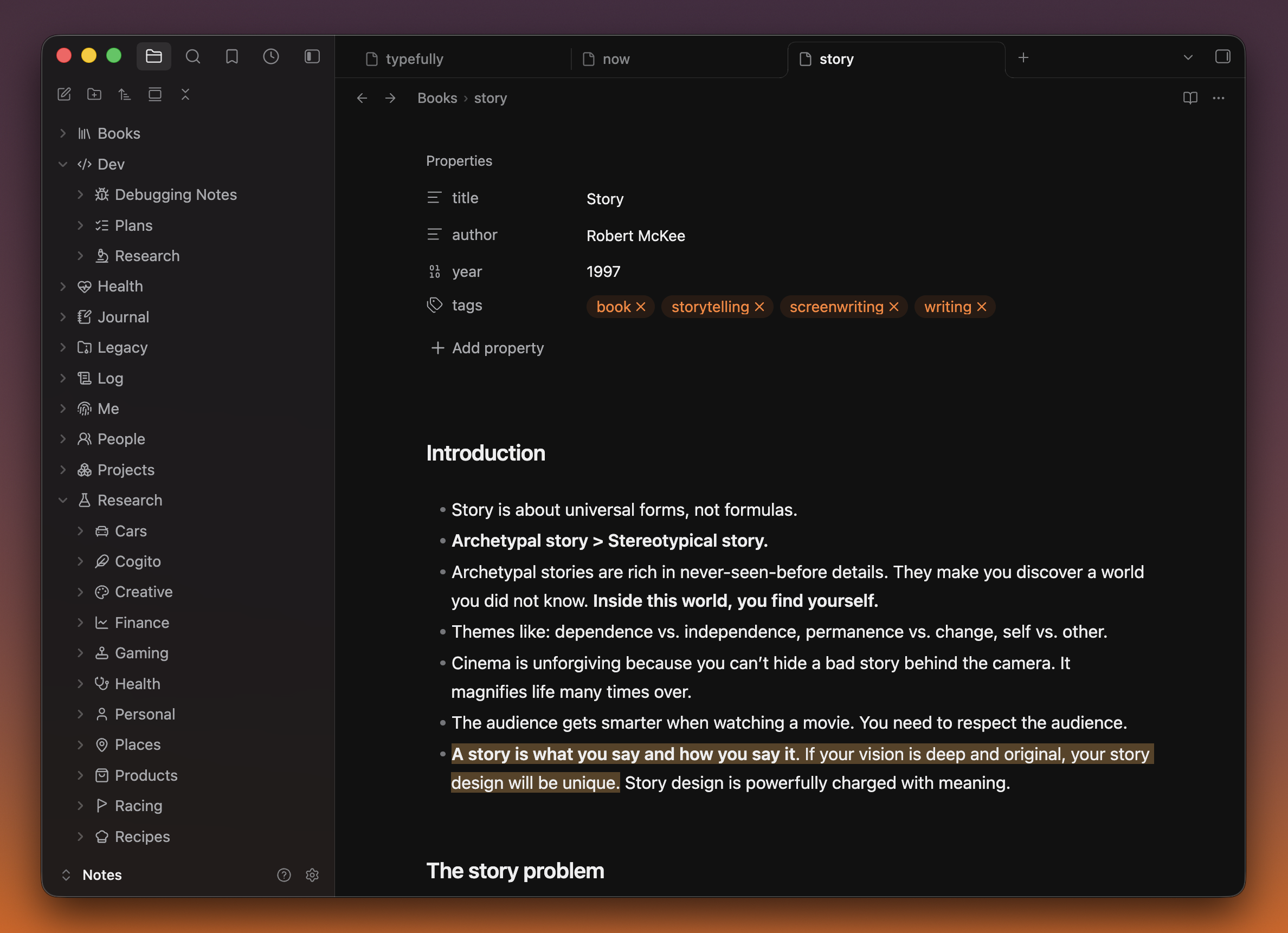Open more options three-dot menu
The height and width of the screenshot is (933, 1288).
1218,98
